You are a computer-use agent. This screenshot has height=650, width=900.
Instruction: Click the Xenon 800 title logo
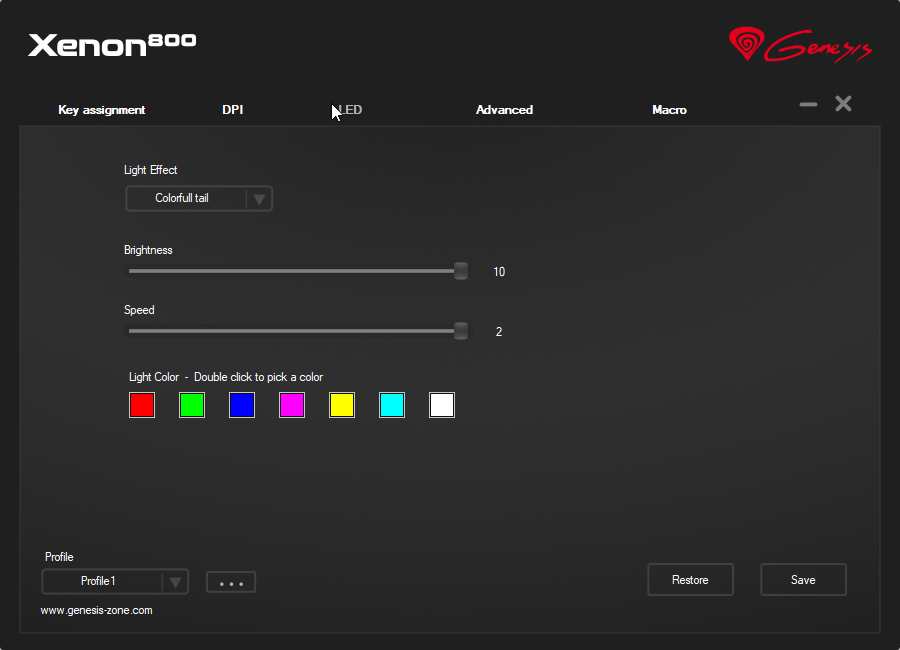112,45
